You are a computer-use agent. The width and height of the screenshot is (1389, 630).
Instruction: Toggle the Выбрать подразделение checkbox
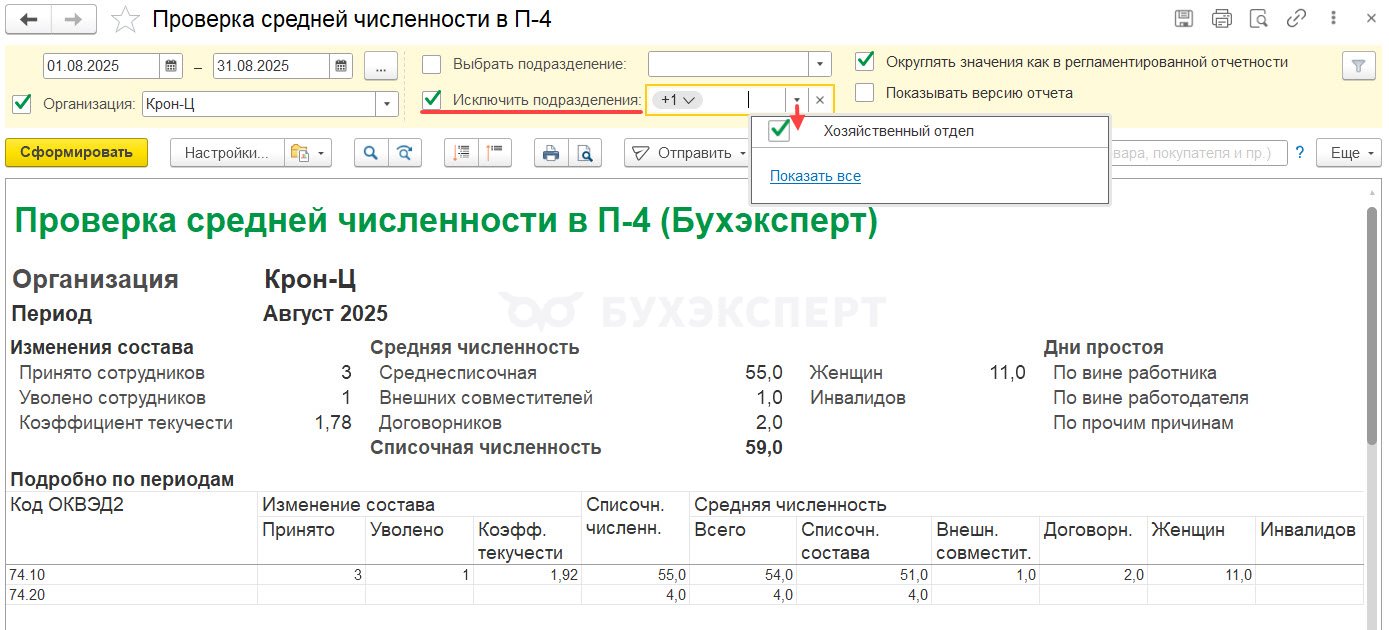[x=431, y=64]
